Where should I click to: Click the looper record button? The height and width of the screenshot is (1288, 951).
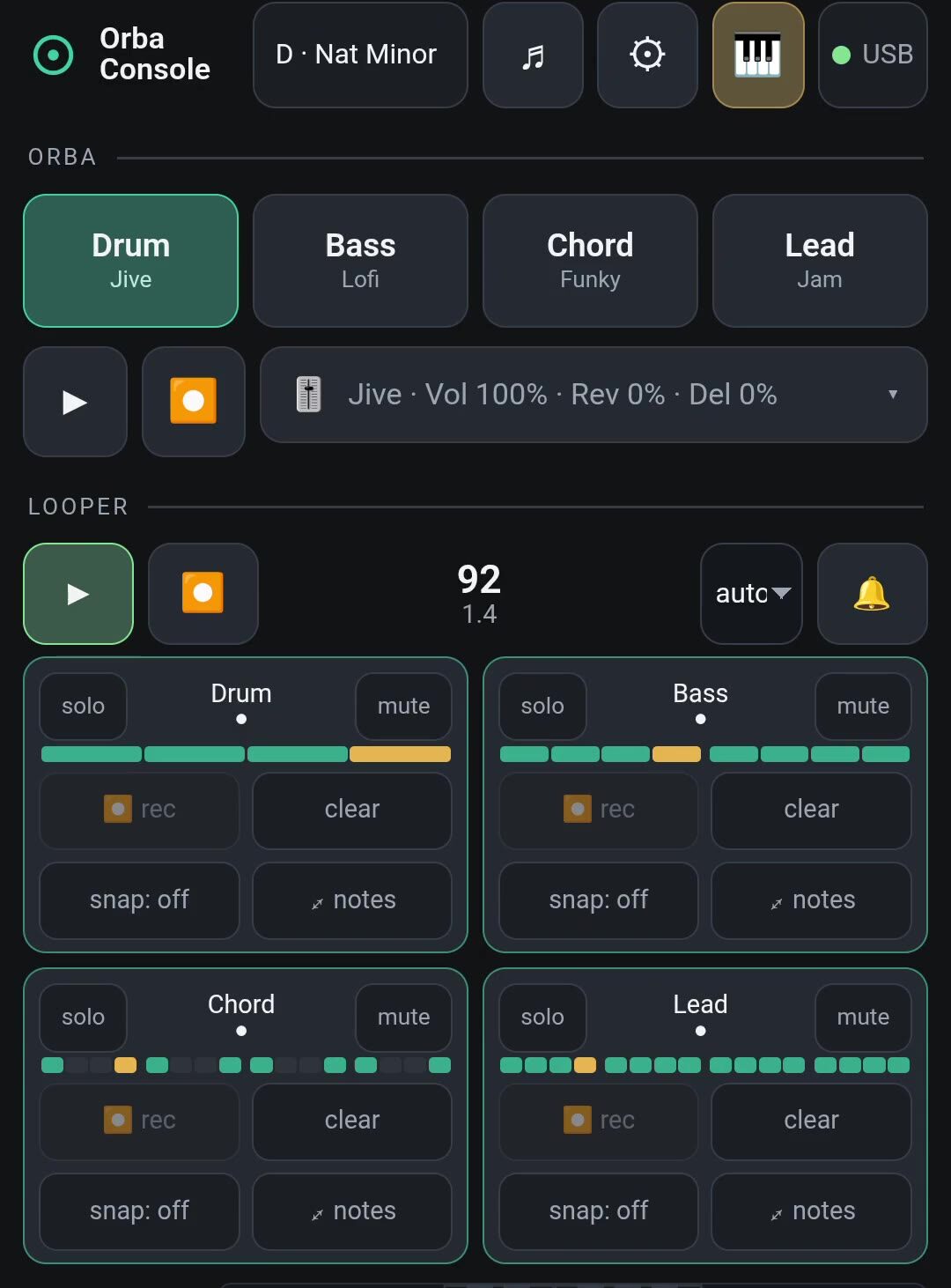tap(203, 594)
